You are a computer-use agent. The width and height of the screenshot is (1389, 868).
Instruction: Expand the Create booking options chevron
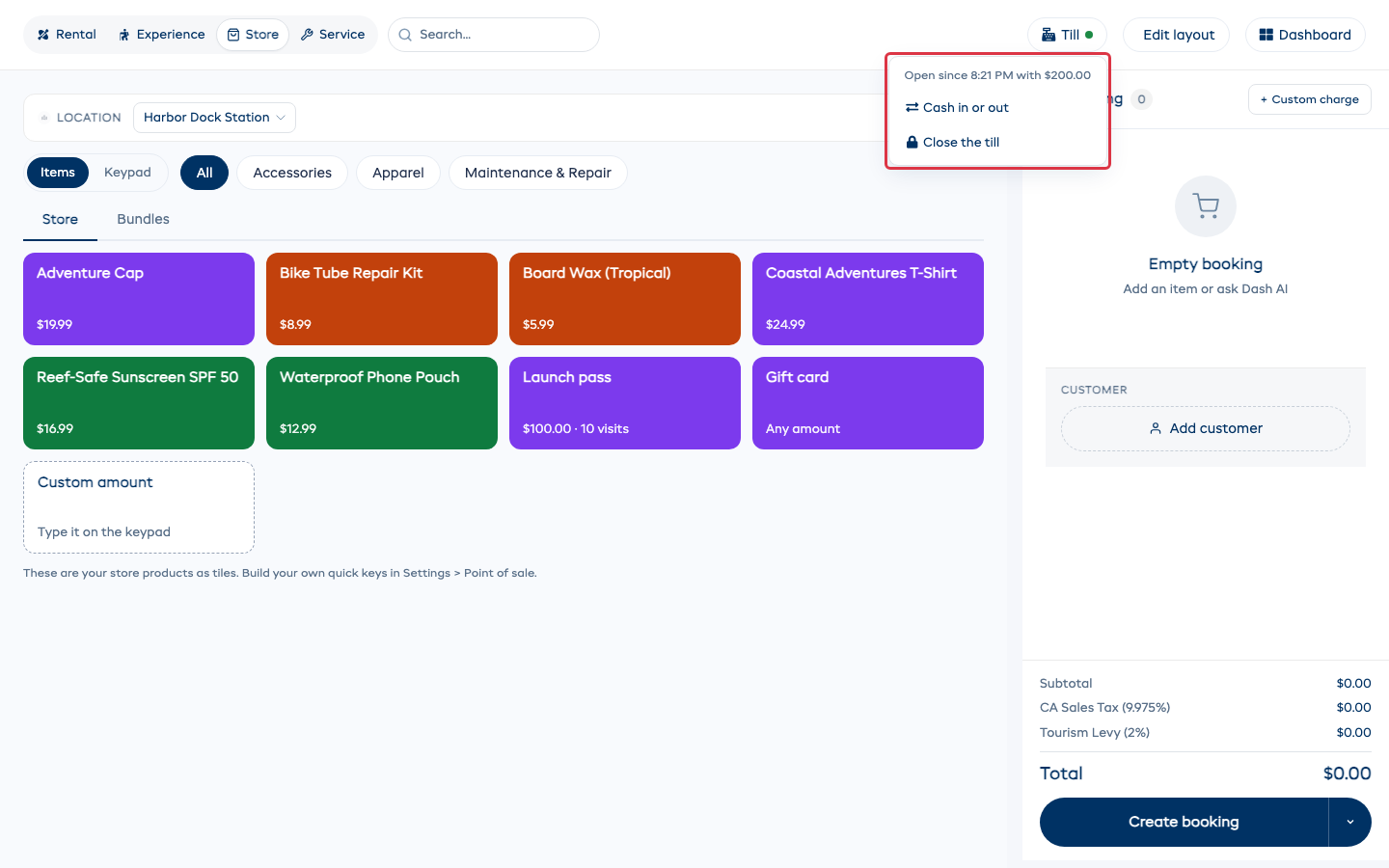coord(1350,822)
